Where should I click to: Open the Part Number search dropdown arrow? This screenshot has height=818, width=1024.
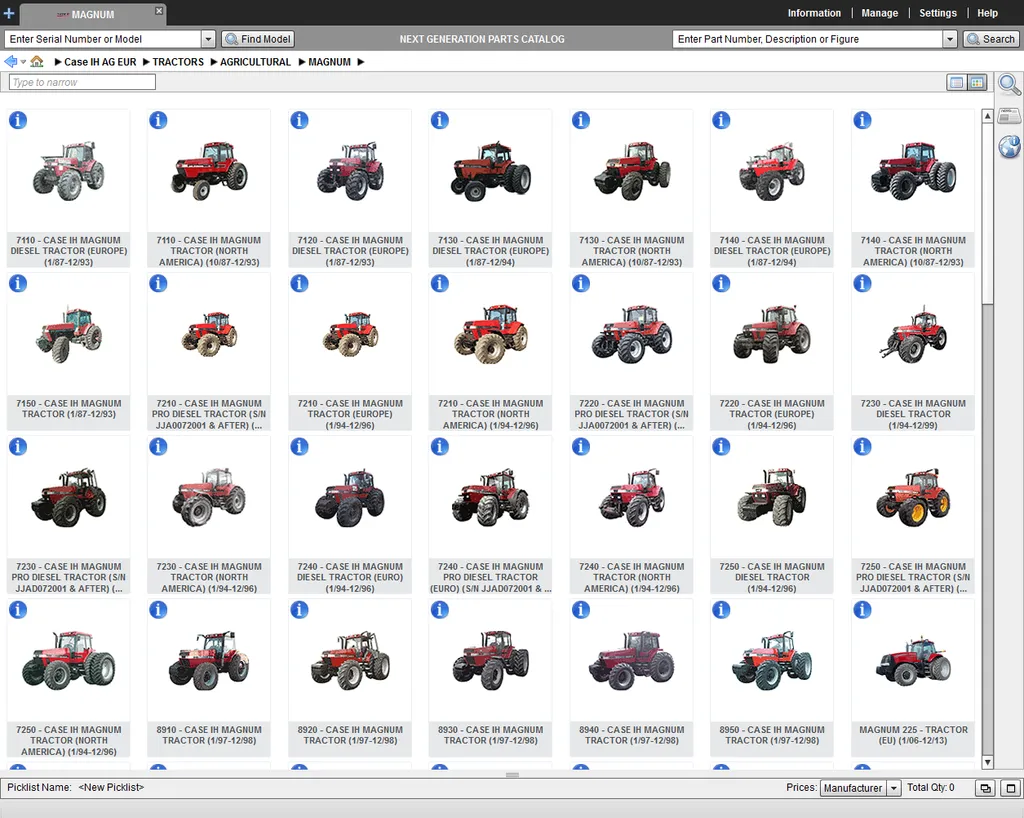pyautogui.click(x=950, y=39)
